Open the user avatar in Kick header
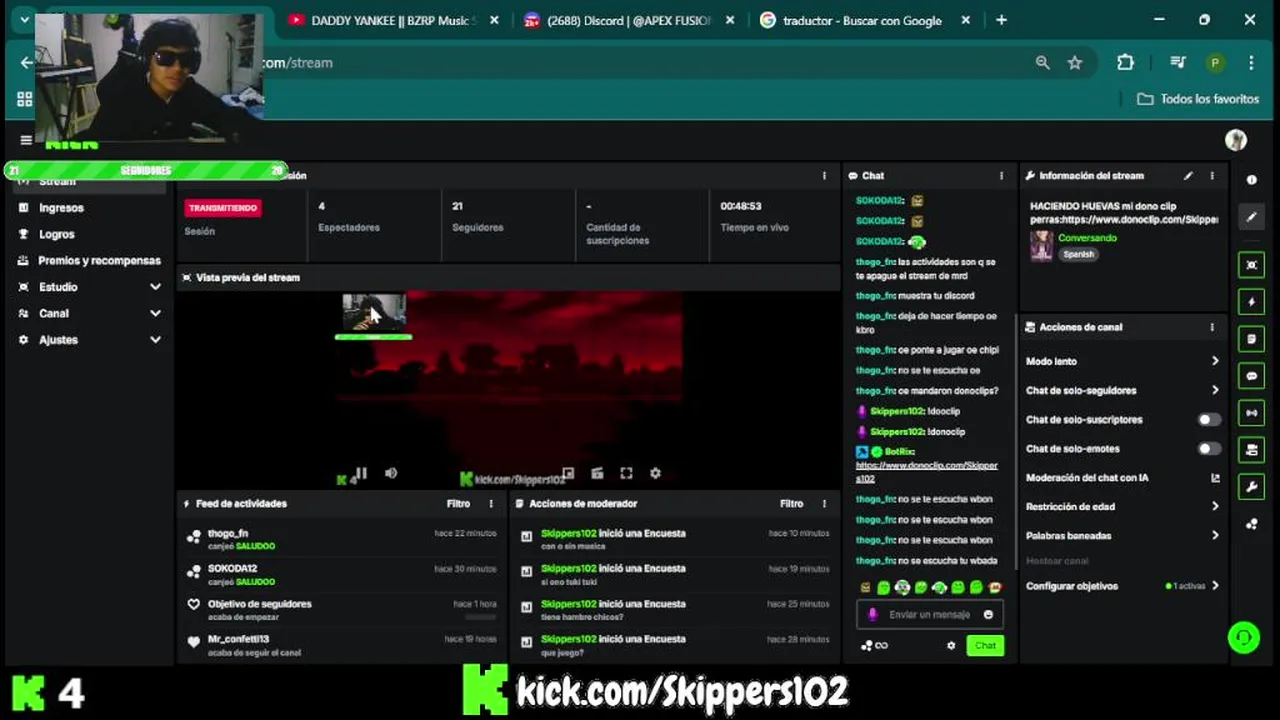The width and height of the screenshot is (1280, 720). 1236,140
